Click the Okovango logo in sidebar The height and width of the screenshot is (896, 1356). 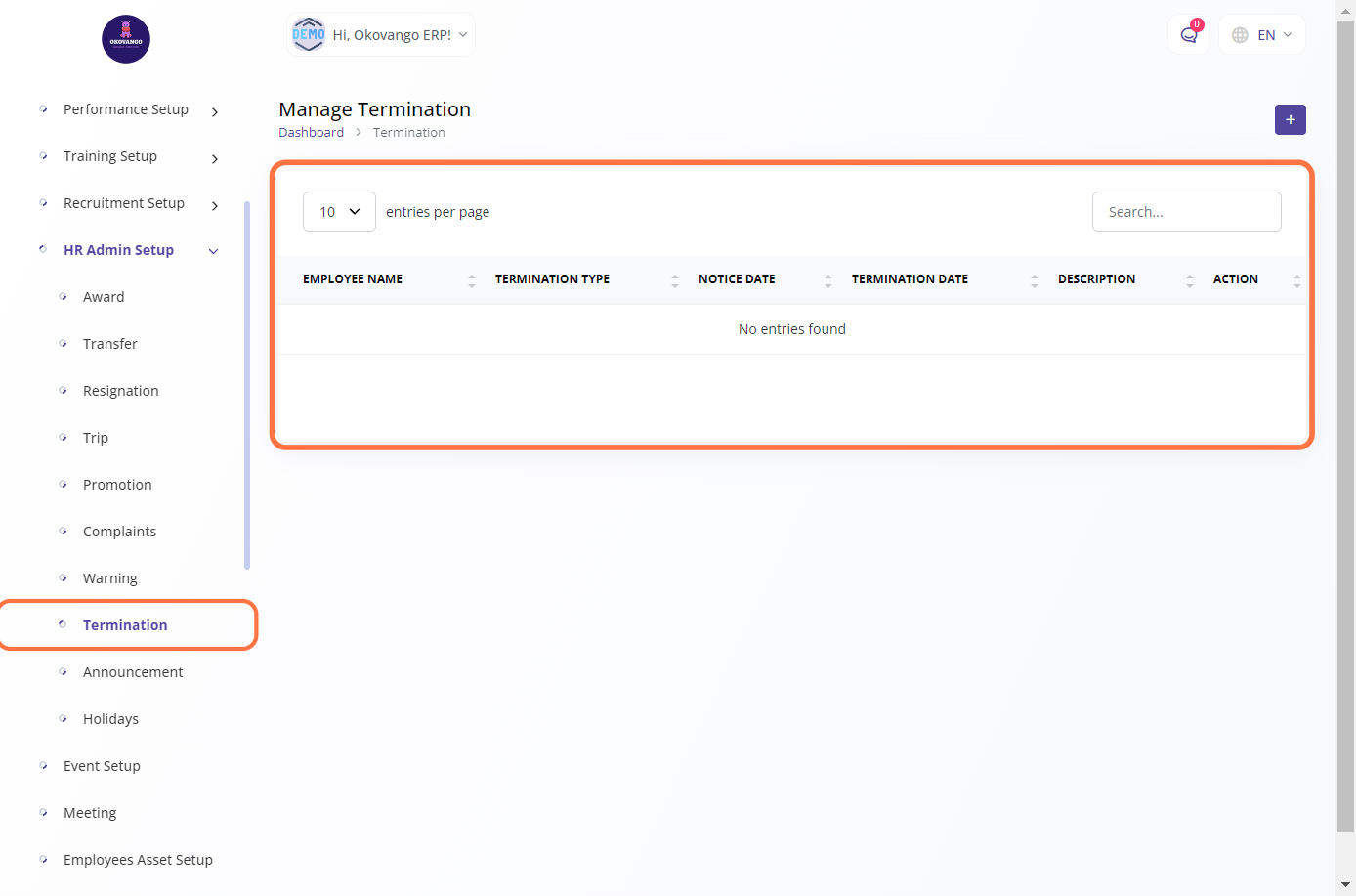click(126, 39)
